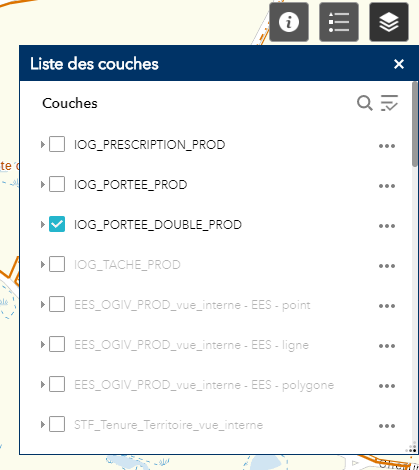Click the layer list vertical scrollbar

pos(415,125)
